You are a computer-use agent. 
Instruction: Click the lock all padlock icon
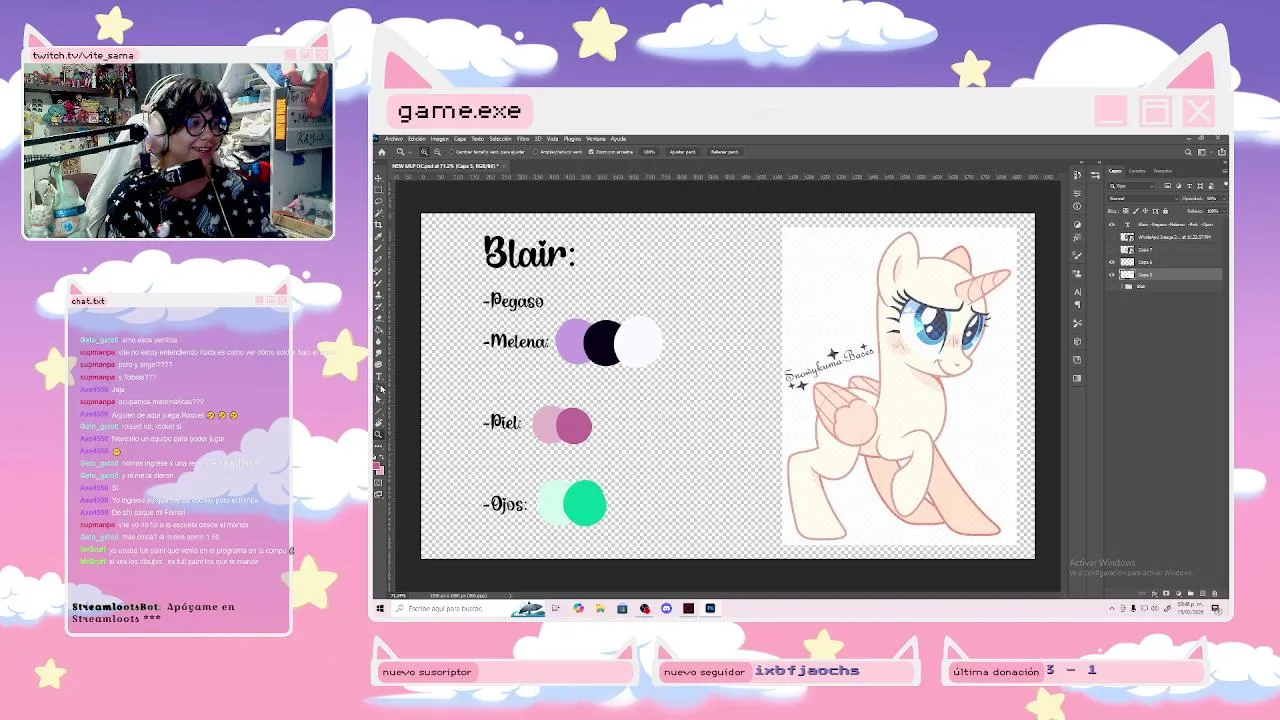pos(1165,211)
